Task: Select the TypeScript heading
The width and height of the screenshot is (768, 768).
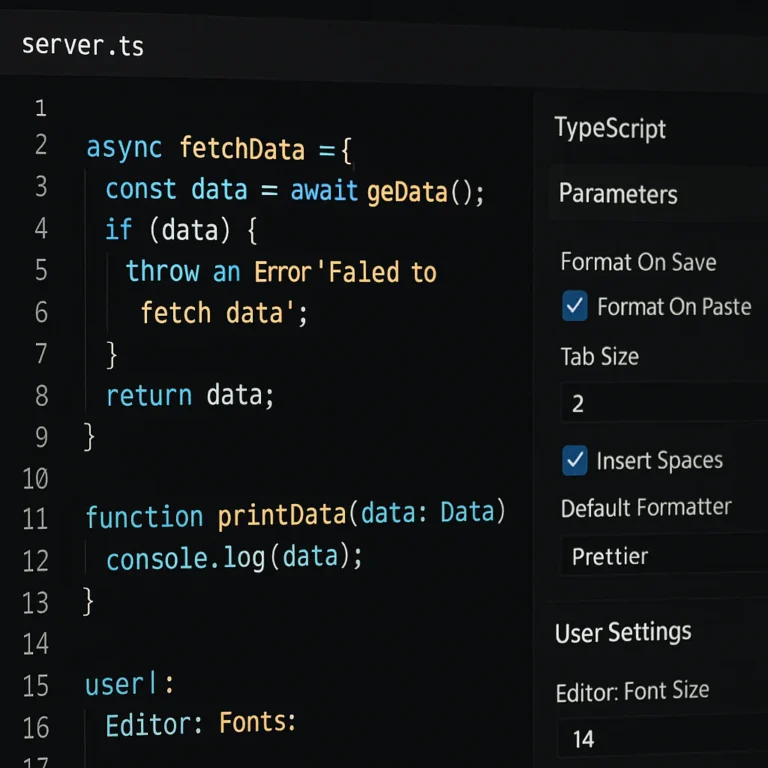Action: pyautogui.click(x=610, y=129)
